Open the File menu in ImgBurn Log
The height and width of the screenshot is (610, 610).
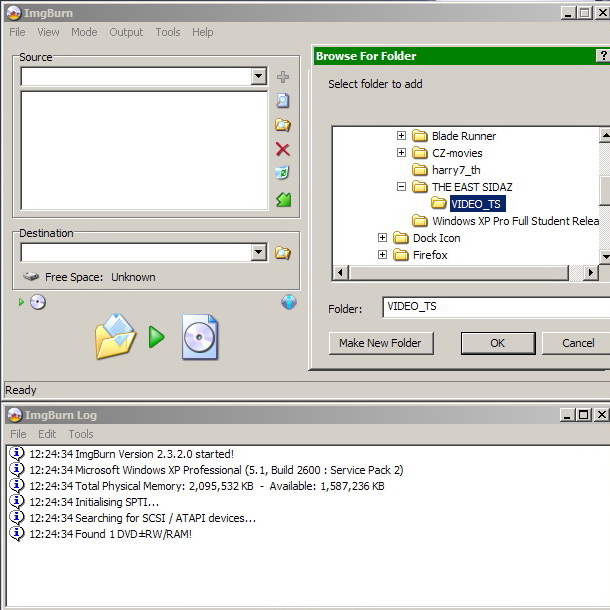(x=18, y=434)
